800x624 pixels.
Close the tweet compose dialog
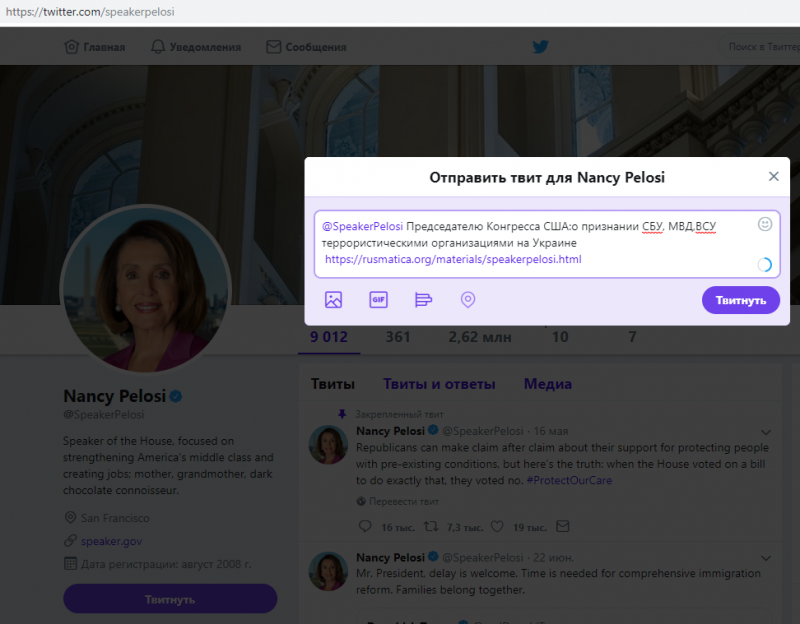(x=773, y=177)
